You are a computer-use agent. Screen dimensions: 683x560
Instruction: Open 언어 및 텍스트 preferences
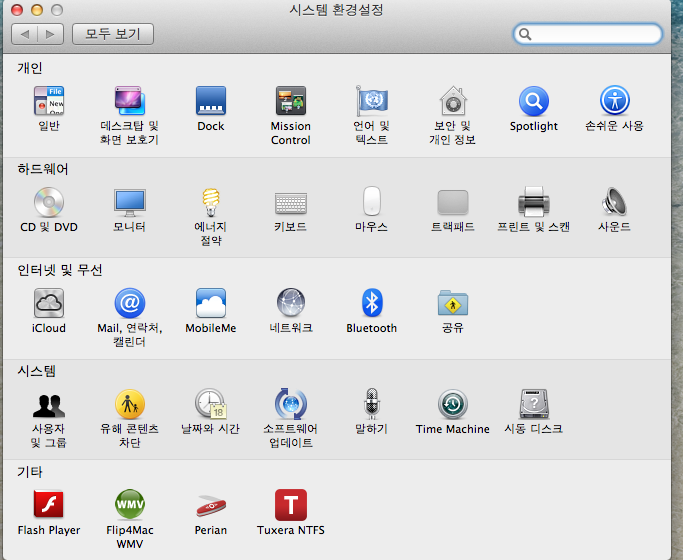tap(372, 101)
